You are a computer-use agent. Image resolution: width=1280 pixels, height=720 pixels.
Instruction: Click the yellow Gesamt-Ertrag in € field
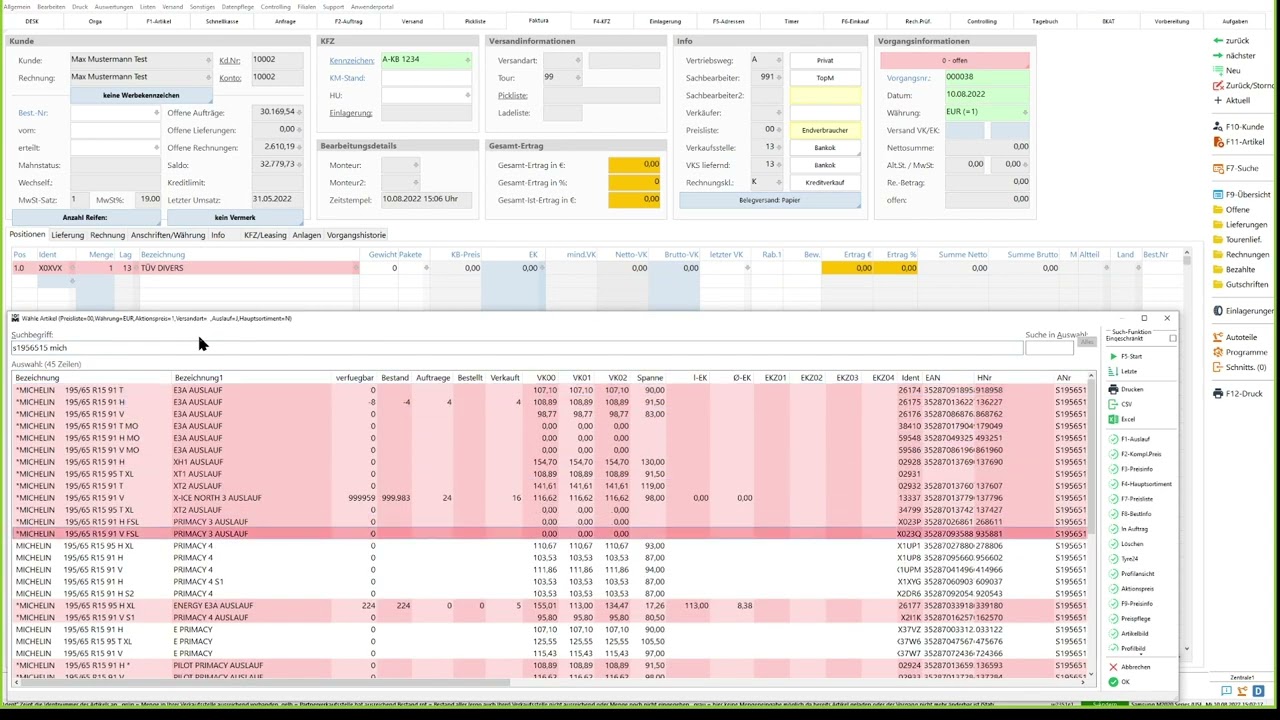click(634, 165)
